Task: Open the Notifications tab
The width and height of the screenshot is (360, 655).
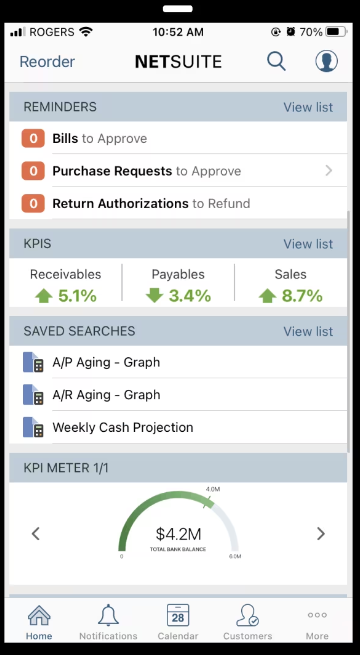Action: point(108,622)
